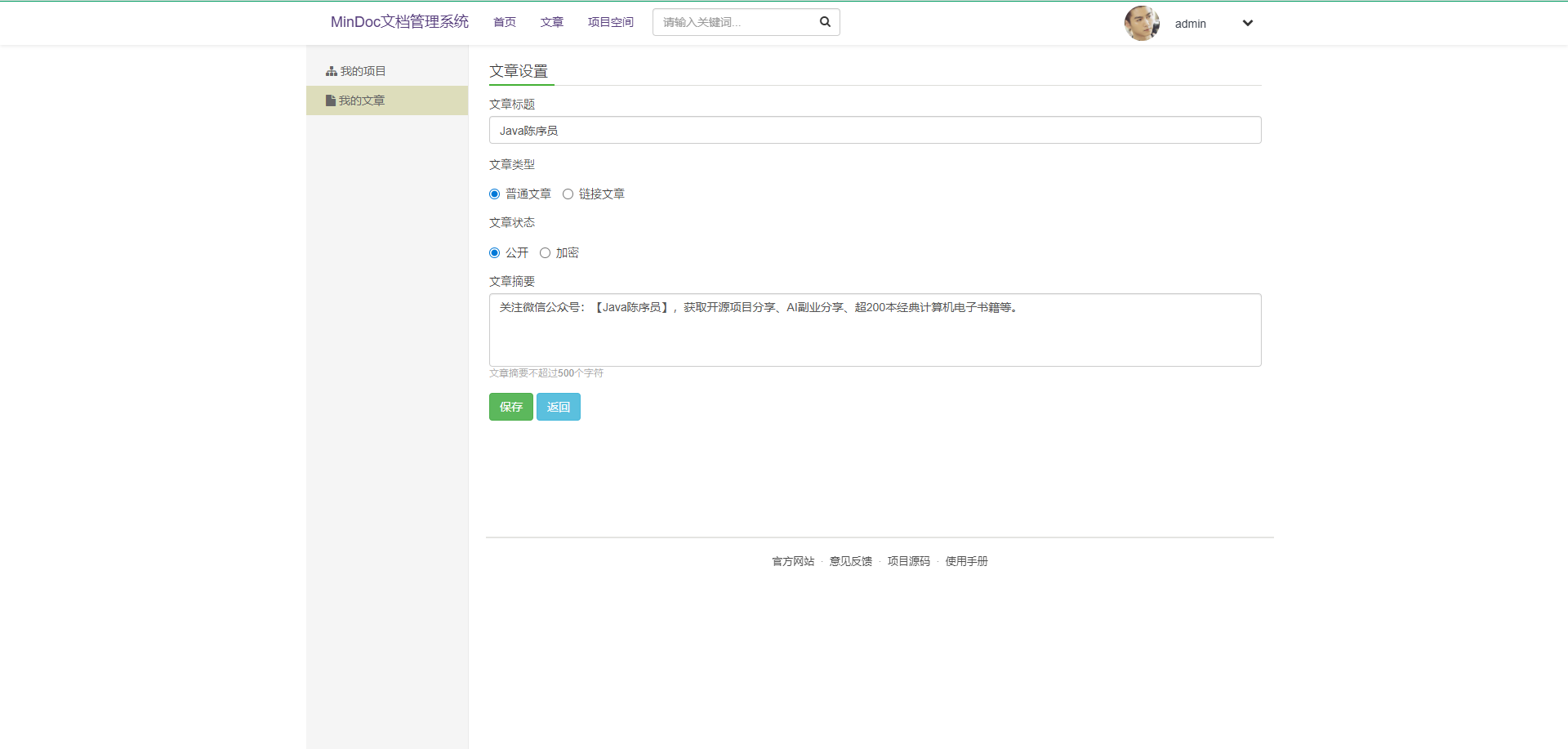The image size is (1568, 749).
Task: Open the 首页 navigation item
Action: [505, 23]
